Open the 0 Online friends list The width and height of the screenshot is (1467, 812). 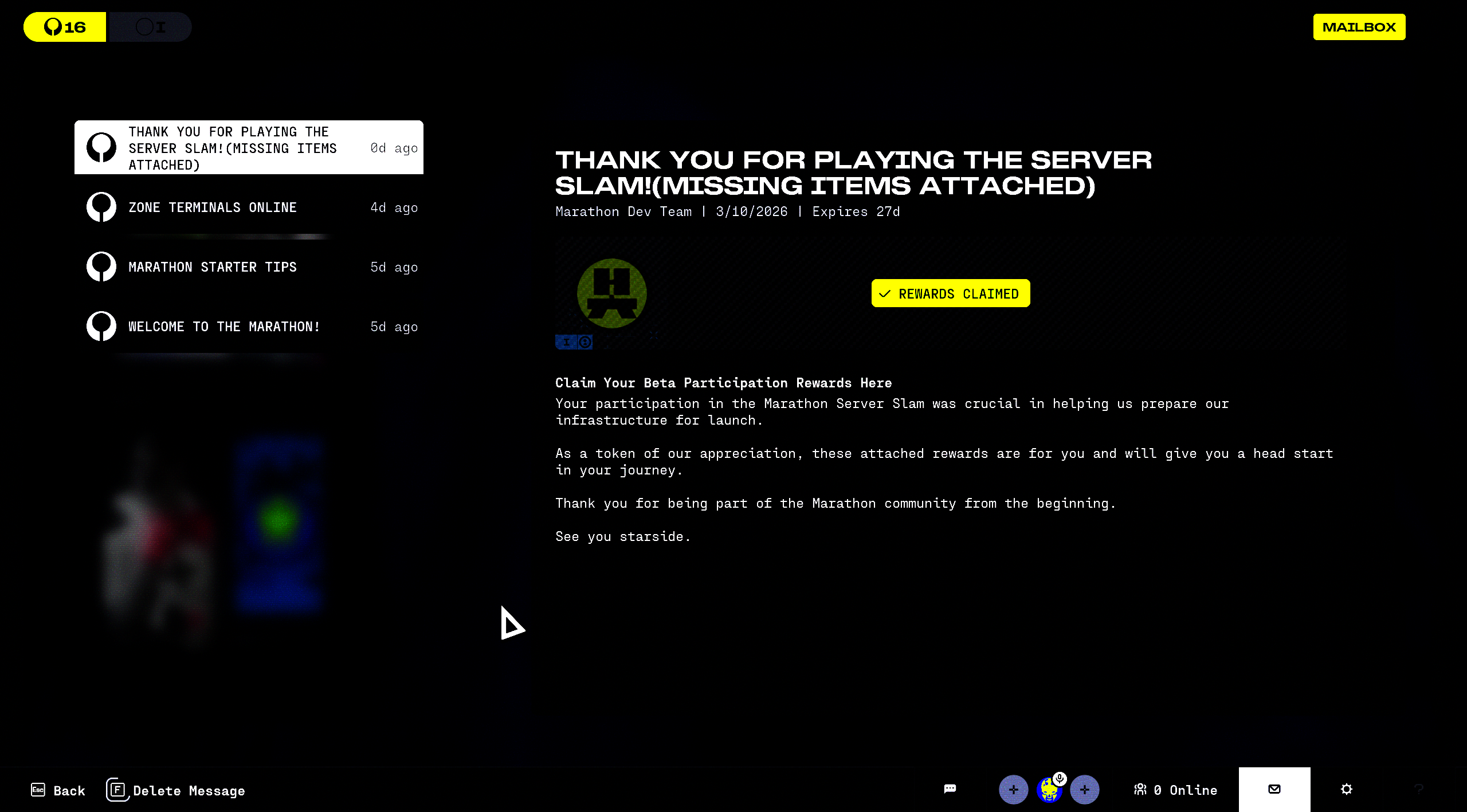(1176, 790)
